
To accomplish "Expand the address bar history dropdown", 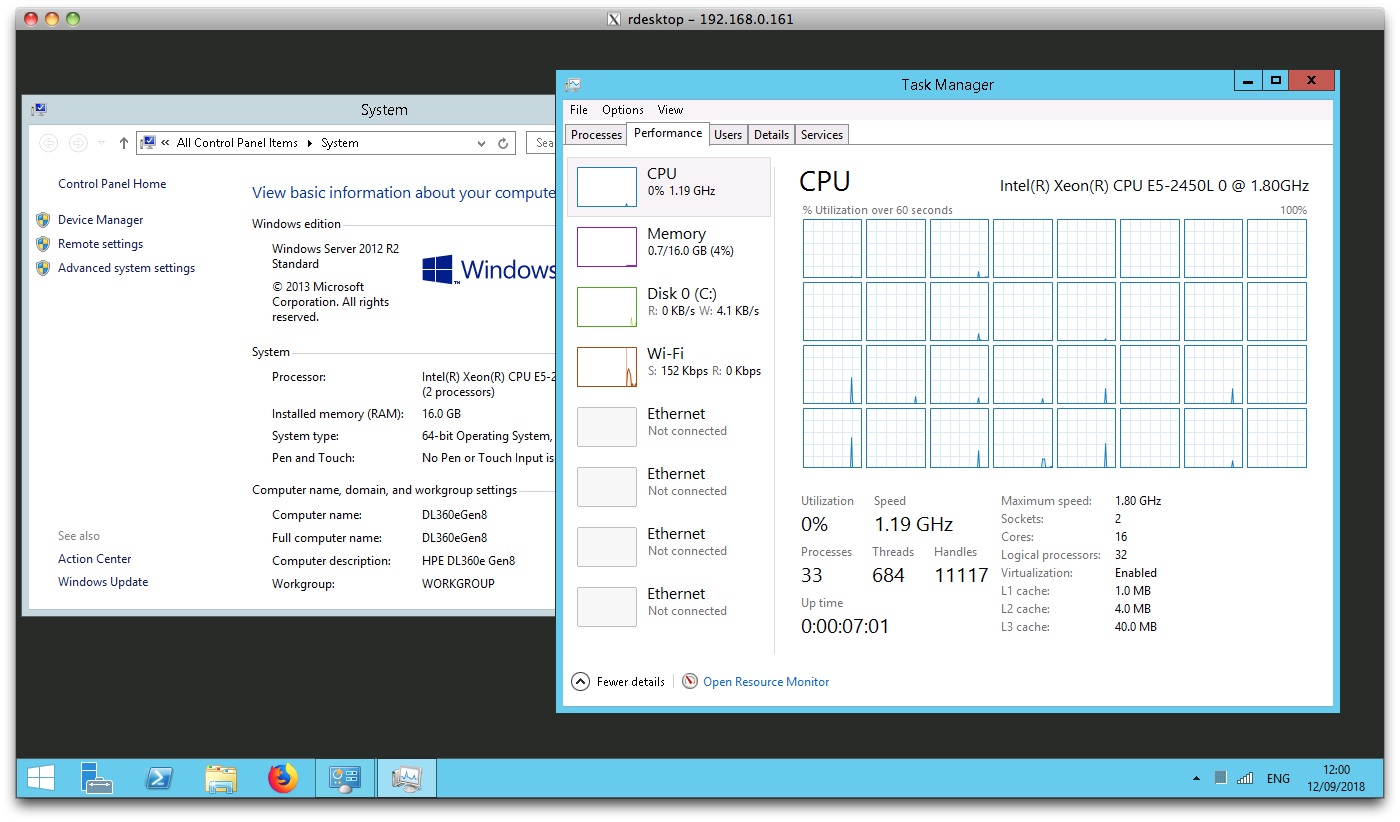I will tap(482, 143).
